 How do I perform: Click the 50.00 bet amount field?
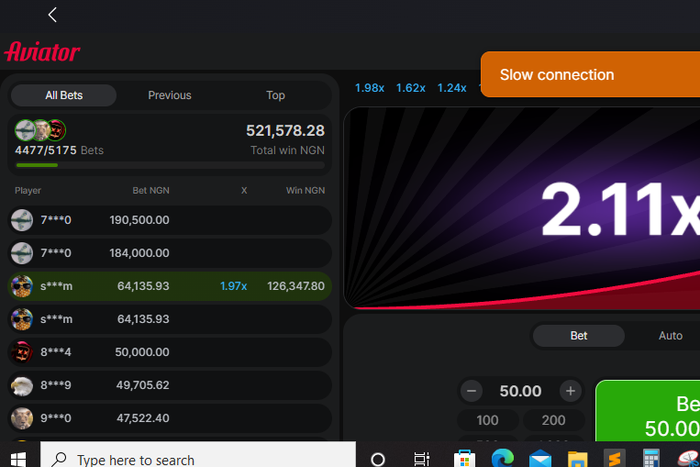(x=520, y=391)
